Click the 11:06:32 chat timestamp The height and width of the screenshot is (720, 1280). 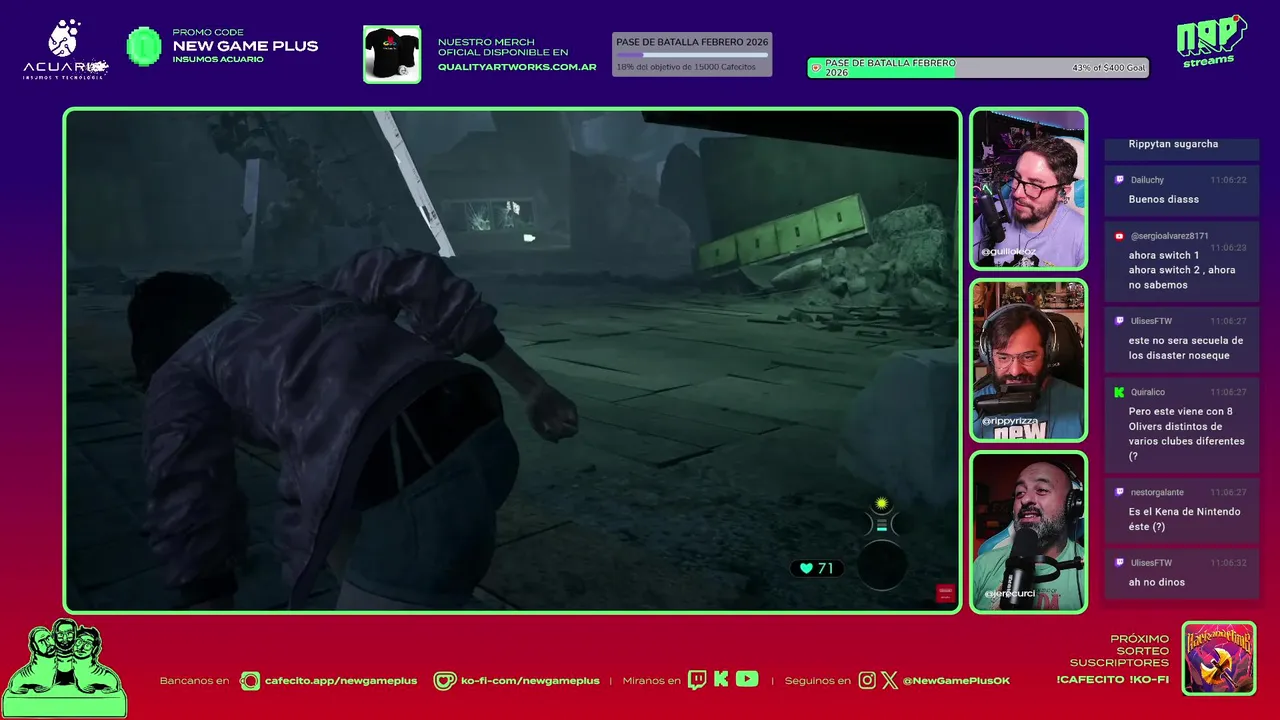pyautogui.click(x=1228, y=563)
